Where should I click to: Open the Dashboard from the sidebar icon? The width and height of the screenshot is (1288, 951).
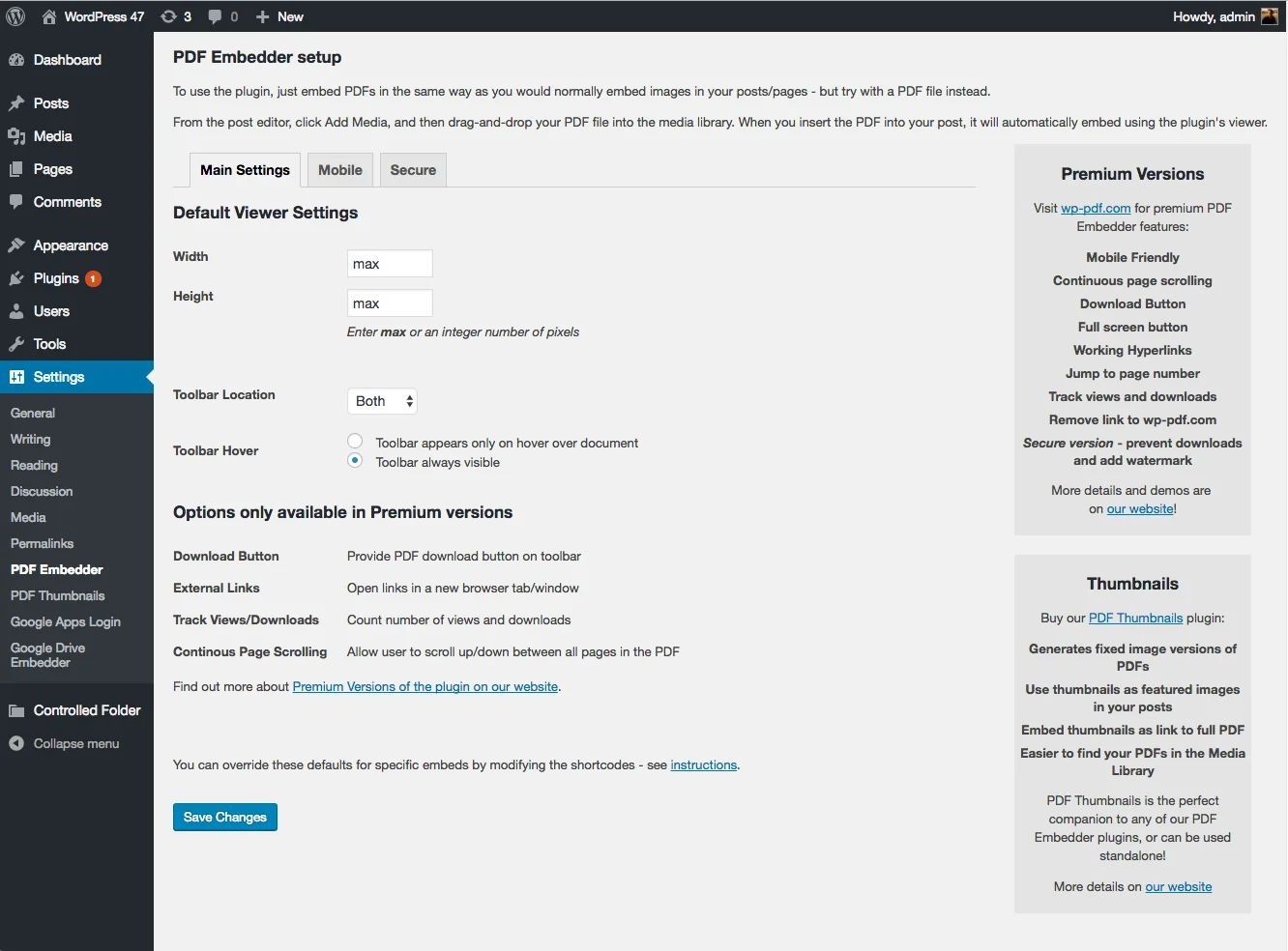17,60
